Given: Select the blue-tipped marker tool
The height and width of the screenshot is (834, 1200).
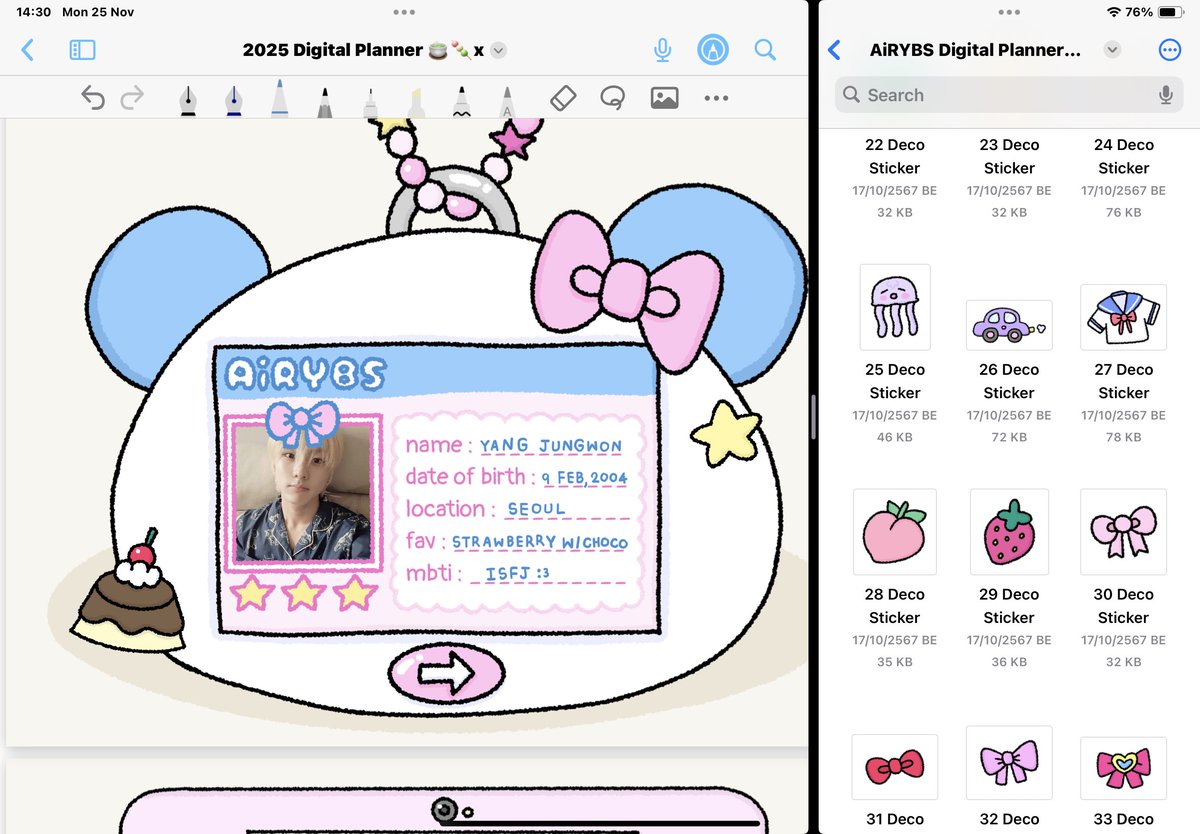Looking at the screenshot, I should point(279,98).
